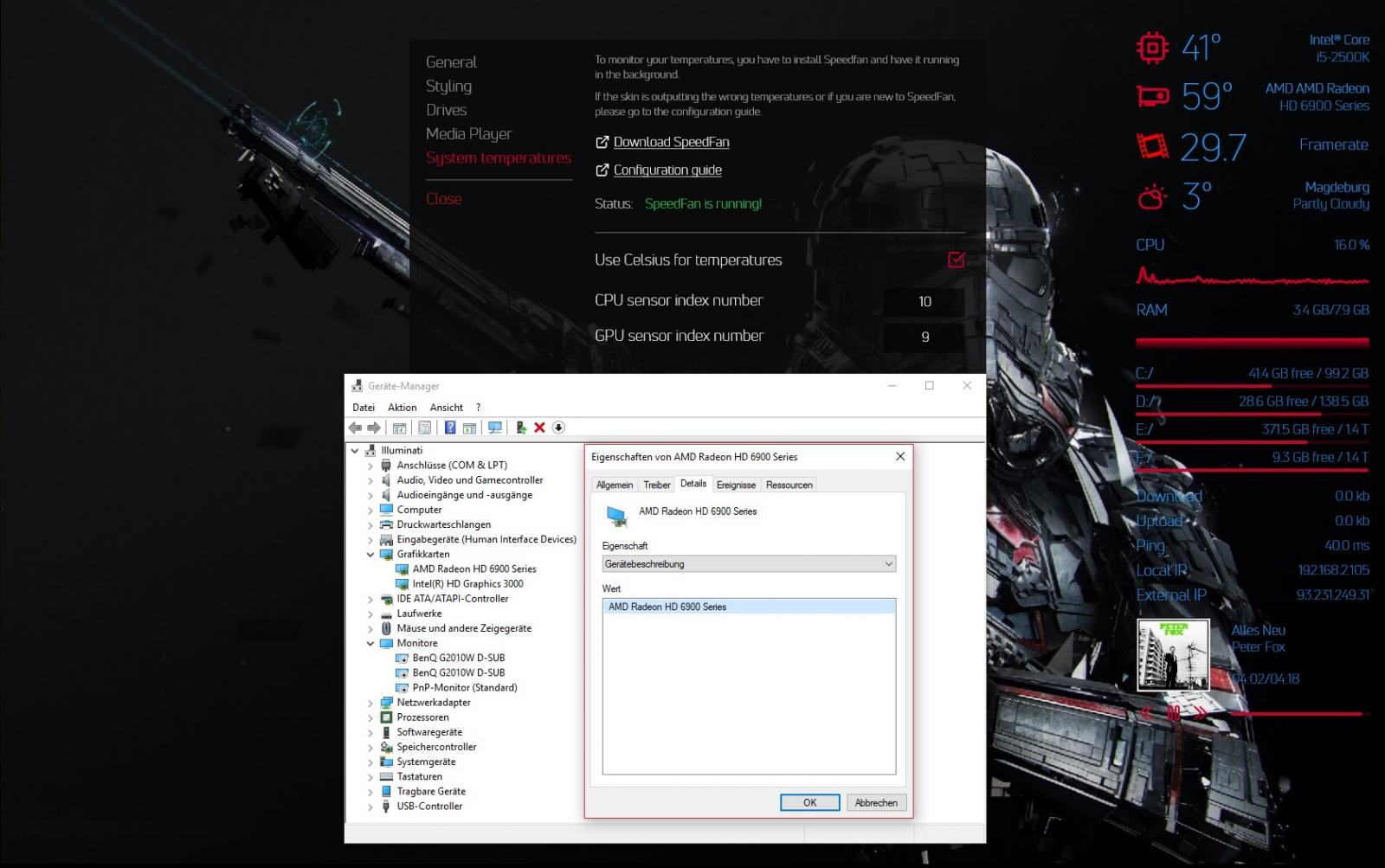
Task: Open the Styling settings section
Action: (448, 86)
